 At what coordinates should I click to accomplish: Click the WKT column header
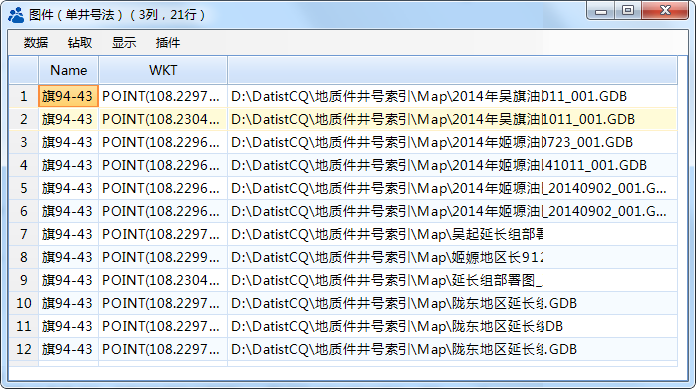[163, 70]
